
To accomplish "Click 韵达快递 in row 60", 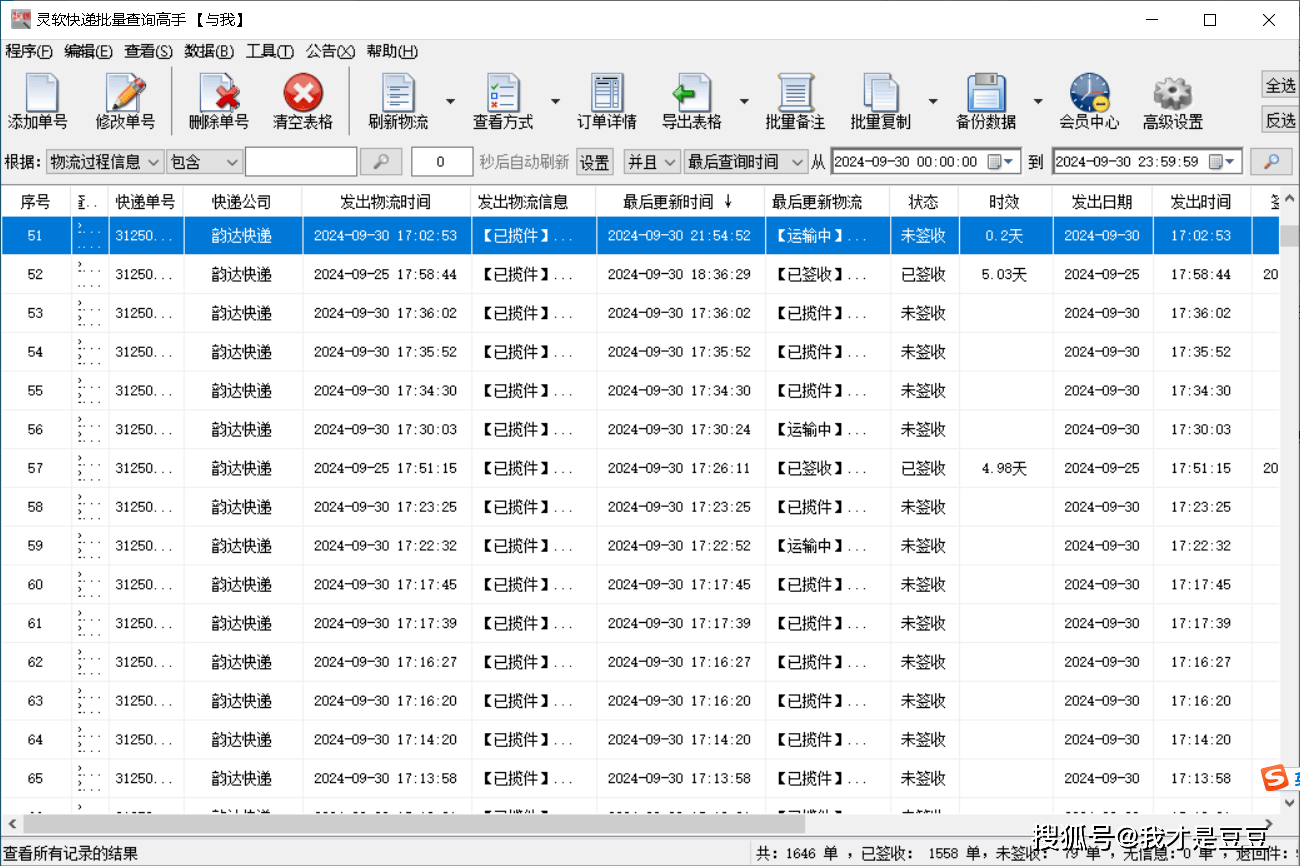I will pos(242,585).
